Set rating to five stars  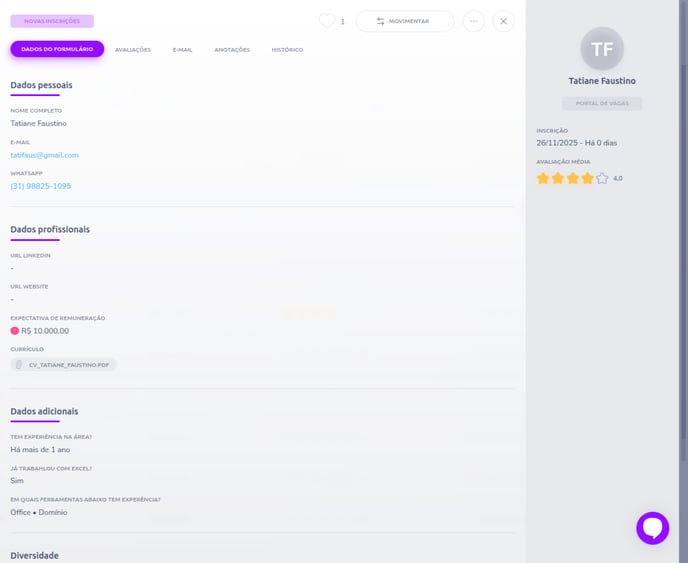point(602,178)
